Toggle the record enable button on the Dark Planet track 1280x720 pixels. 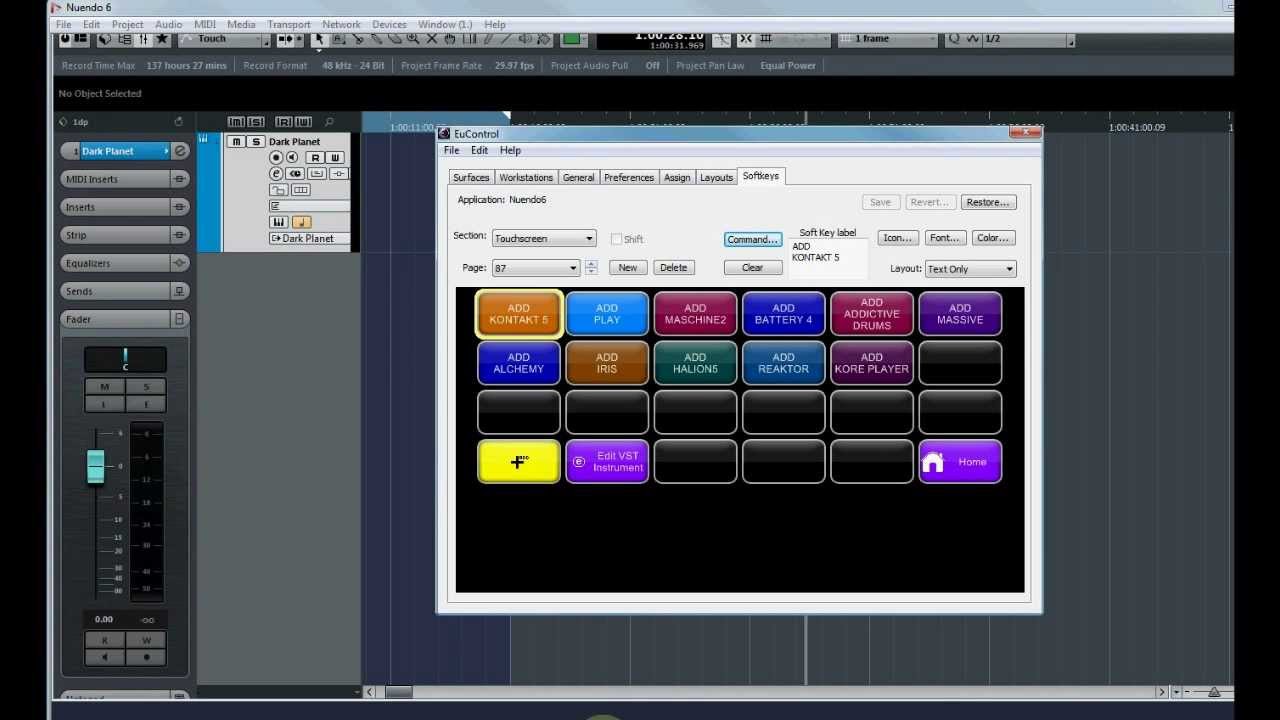276,157
